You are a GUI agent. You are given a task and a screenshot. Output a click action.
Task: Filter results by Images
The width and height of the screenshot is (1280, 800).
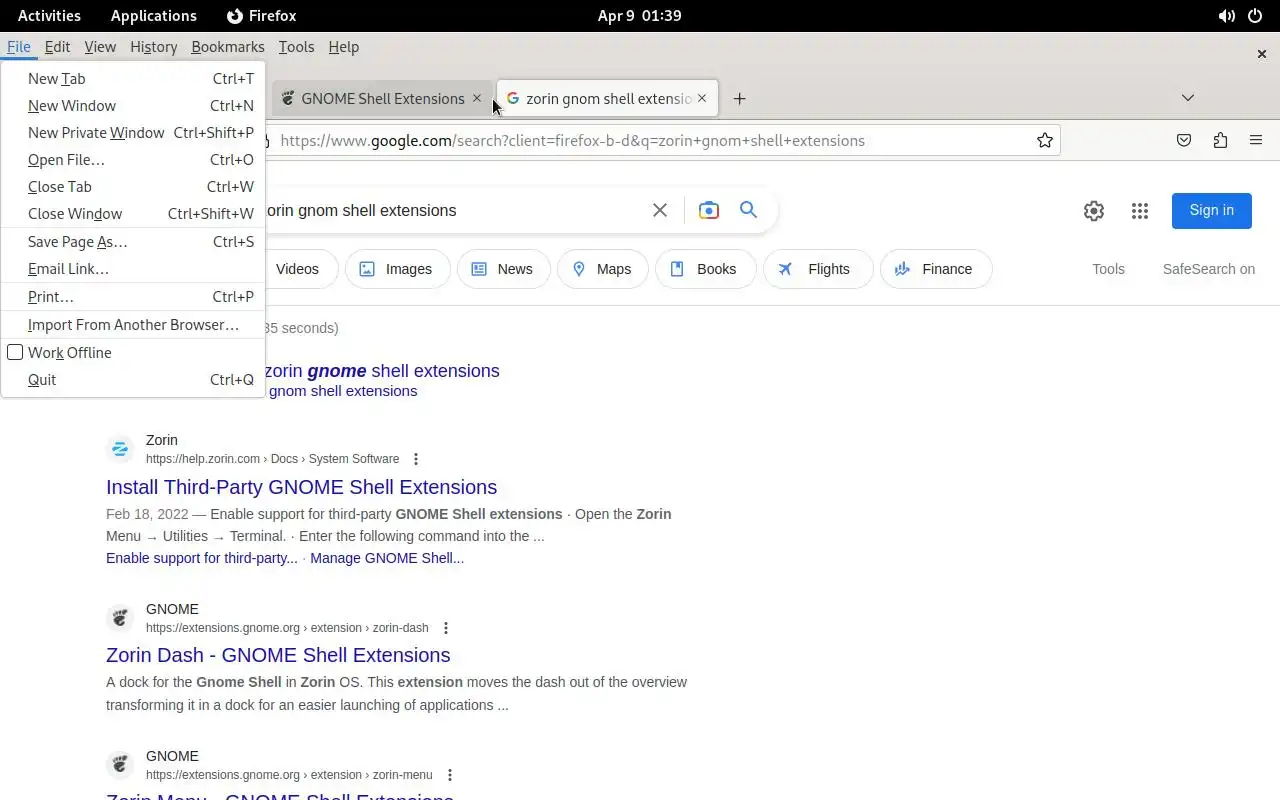(x=397, y=269)
